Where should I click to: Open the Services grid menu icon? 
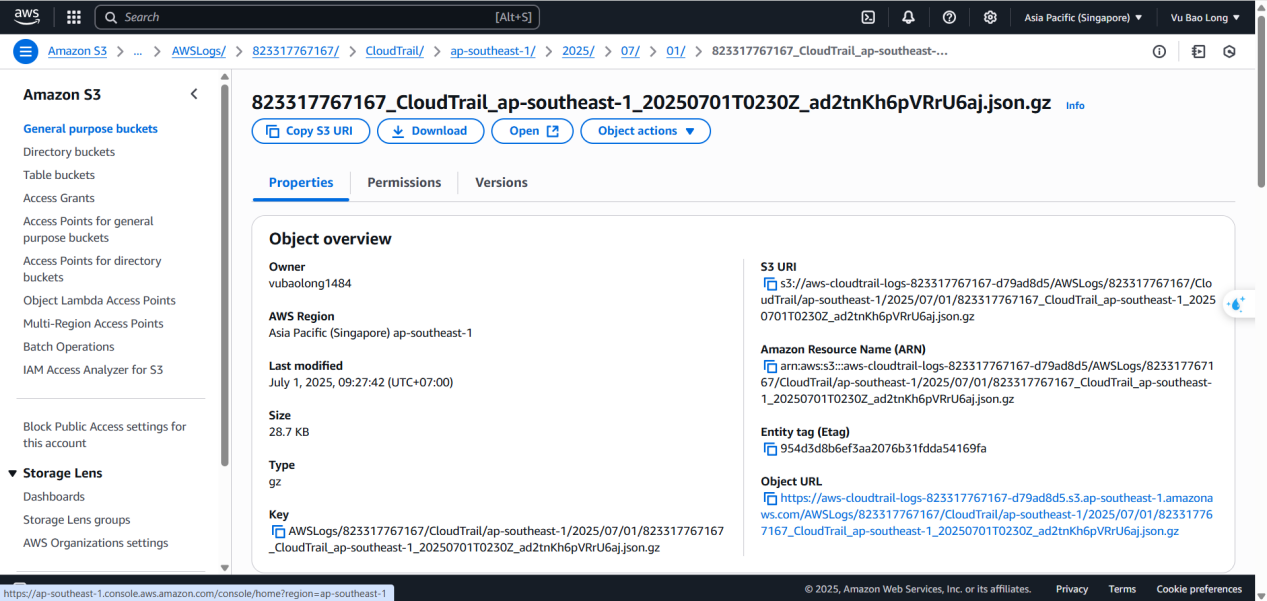click(74, 17)
